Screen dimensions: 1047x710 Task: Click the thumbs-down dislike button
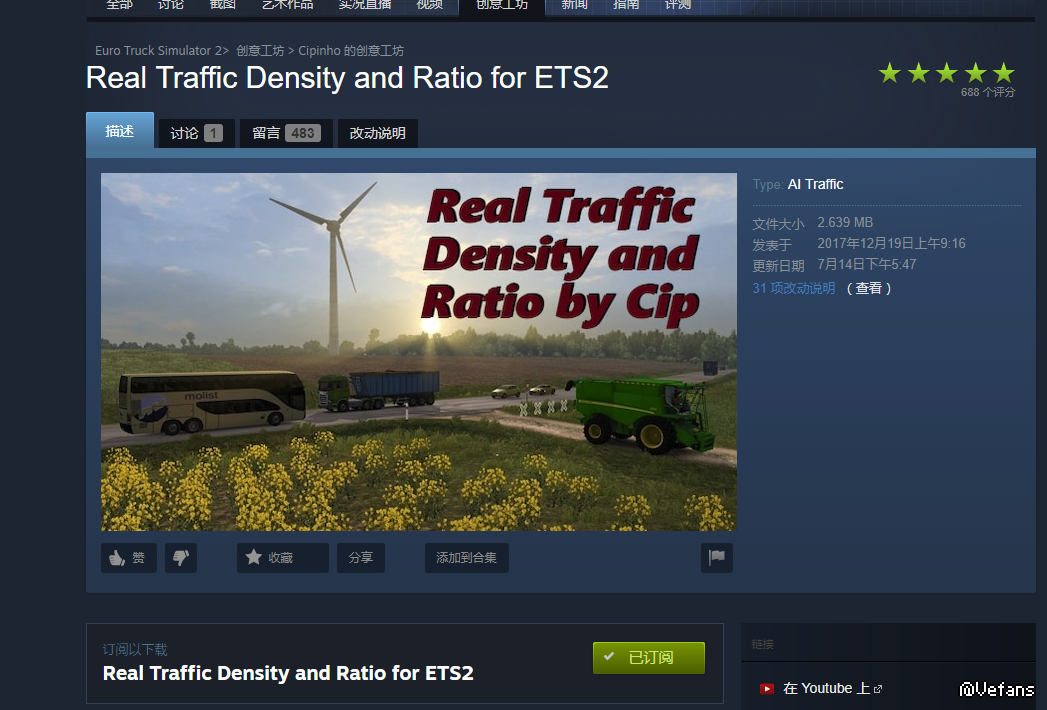(181, 558)
